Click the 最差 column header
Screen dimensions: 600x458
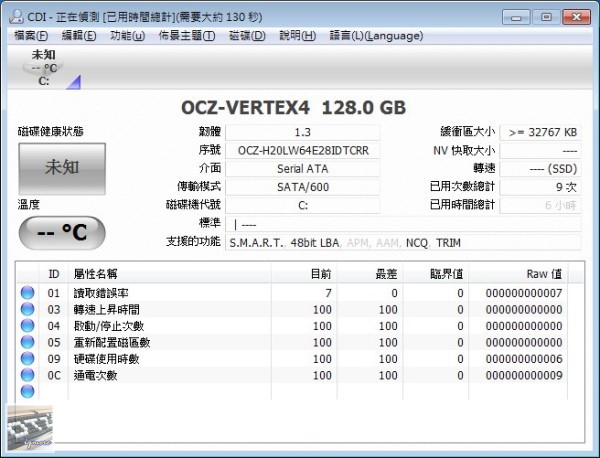[370, 274]
